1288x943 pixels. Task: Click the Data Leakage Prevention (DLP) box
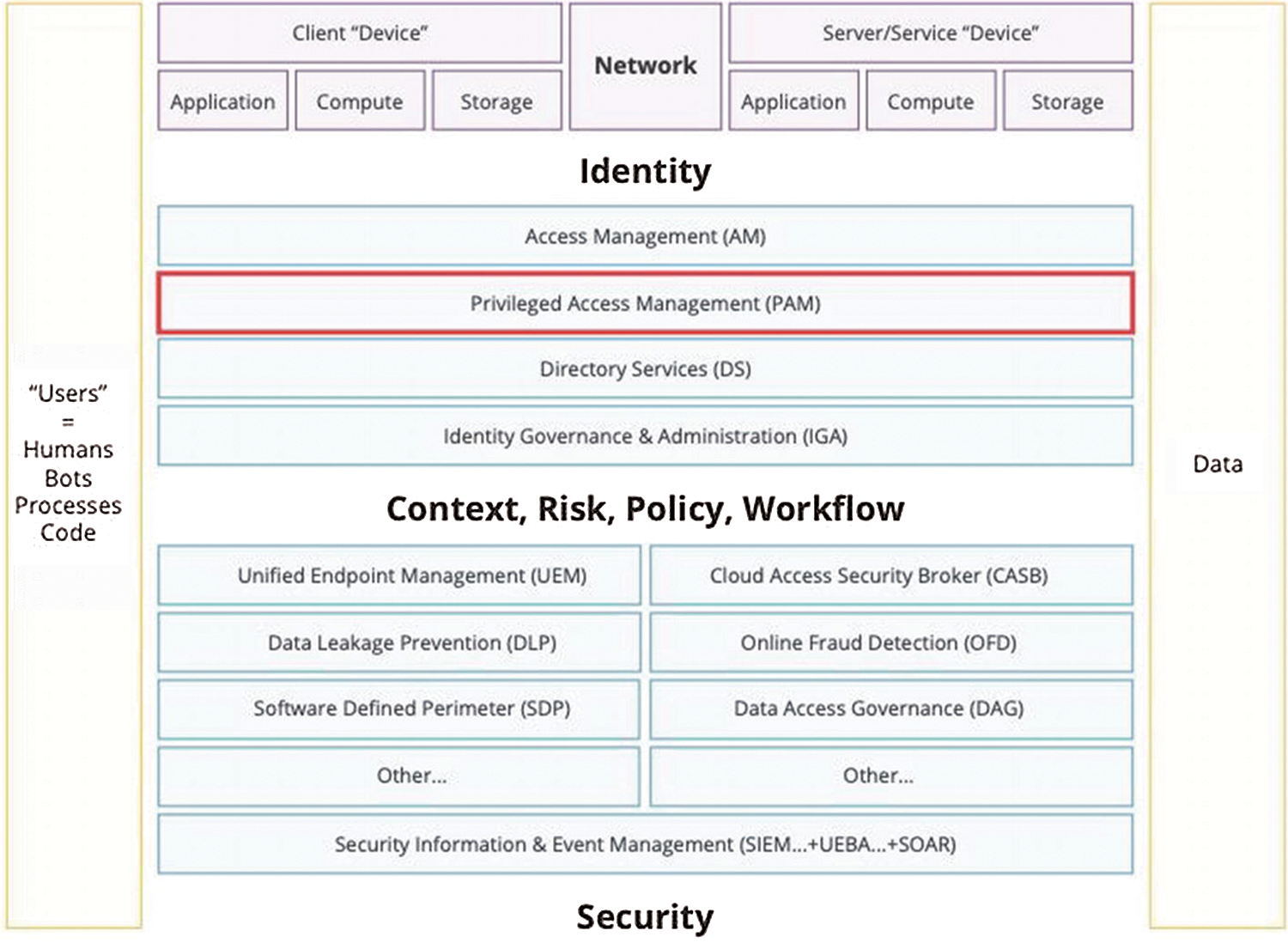click(399, 642)
